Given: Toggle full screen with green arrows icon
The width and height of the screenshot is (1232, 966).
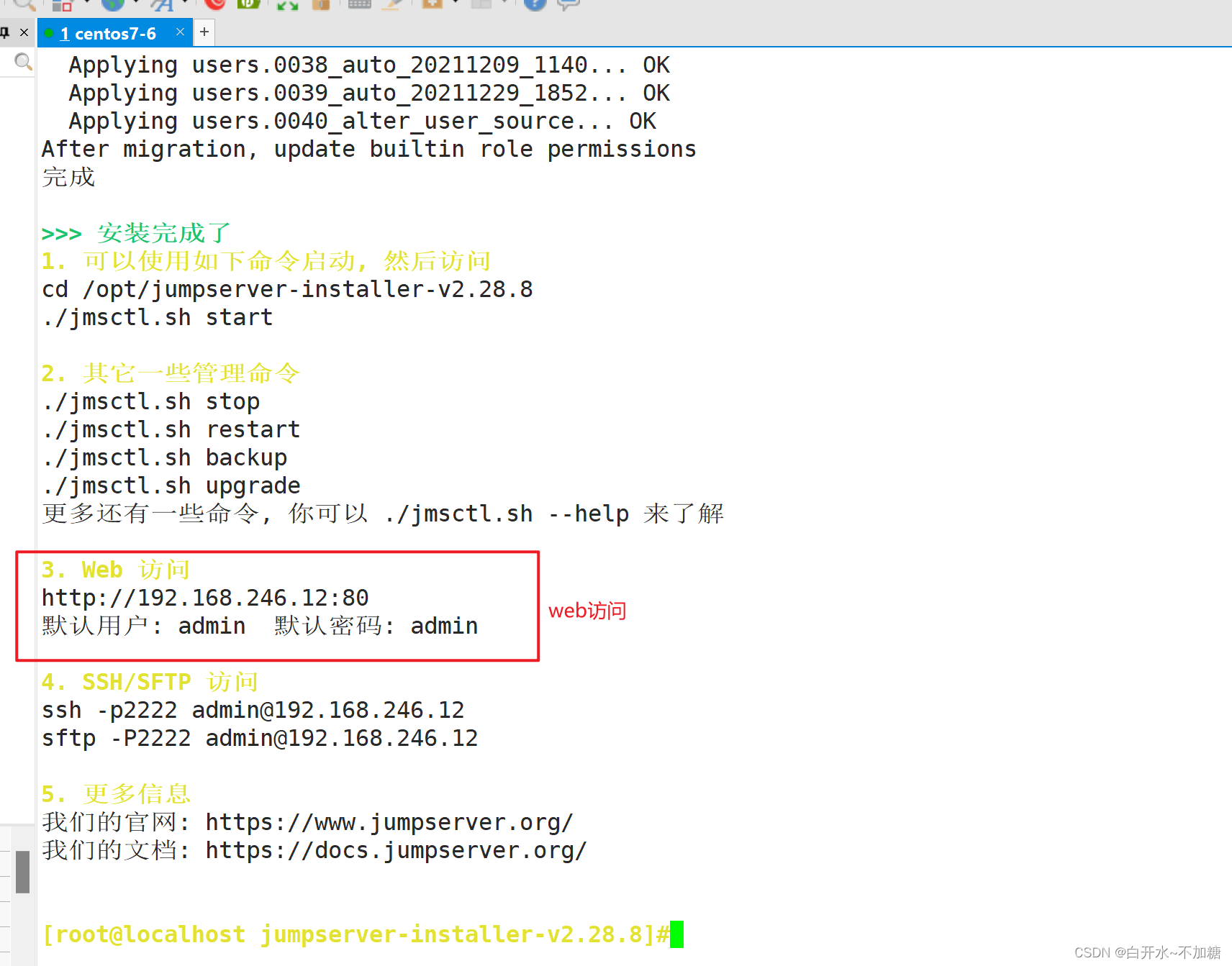Looking at the screenshot, I should (x=287, y=4).
